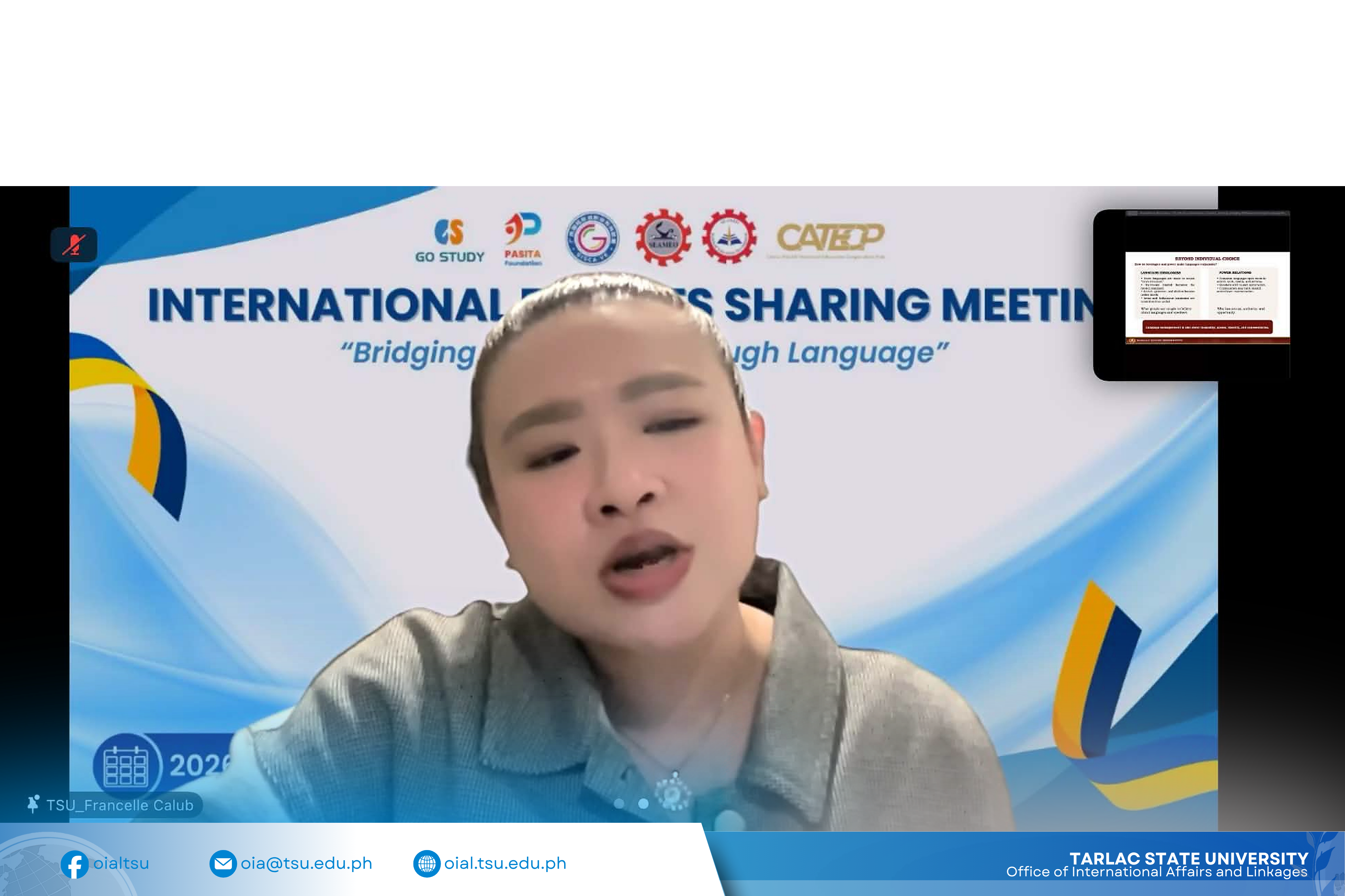Open the oialtsu Facebook handle
The image size is (1345, 896).
[x=121, y=864]
